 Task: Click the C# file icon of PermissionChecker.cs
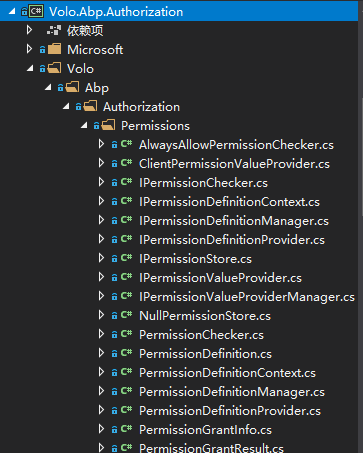coord(126,334)
